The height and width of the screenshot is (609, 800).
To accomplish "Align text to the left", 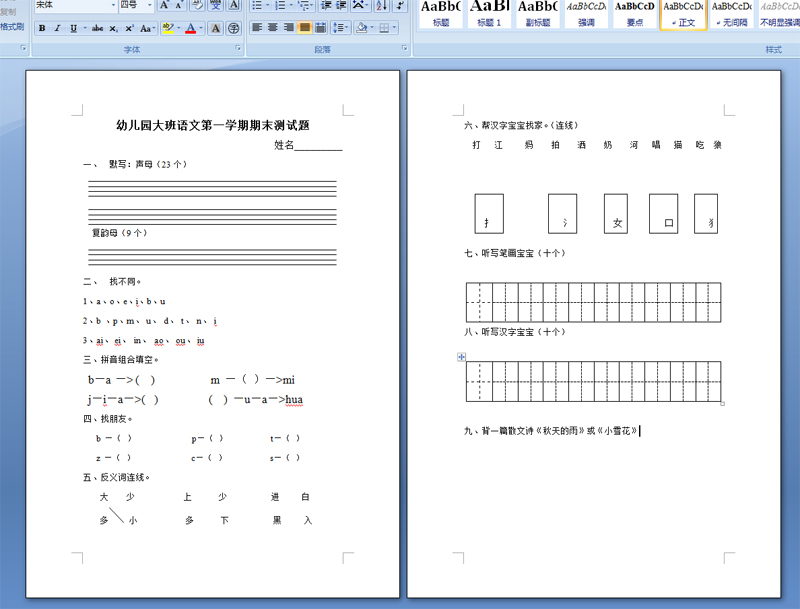I will pos(257,28).
